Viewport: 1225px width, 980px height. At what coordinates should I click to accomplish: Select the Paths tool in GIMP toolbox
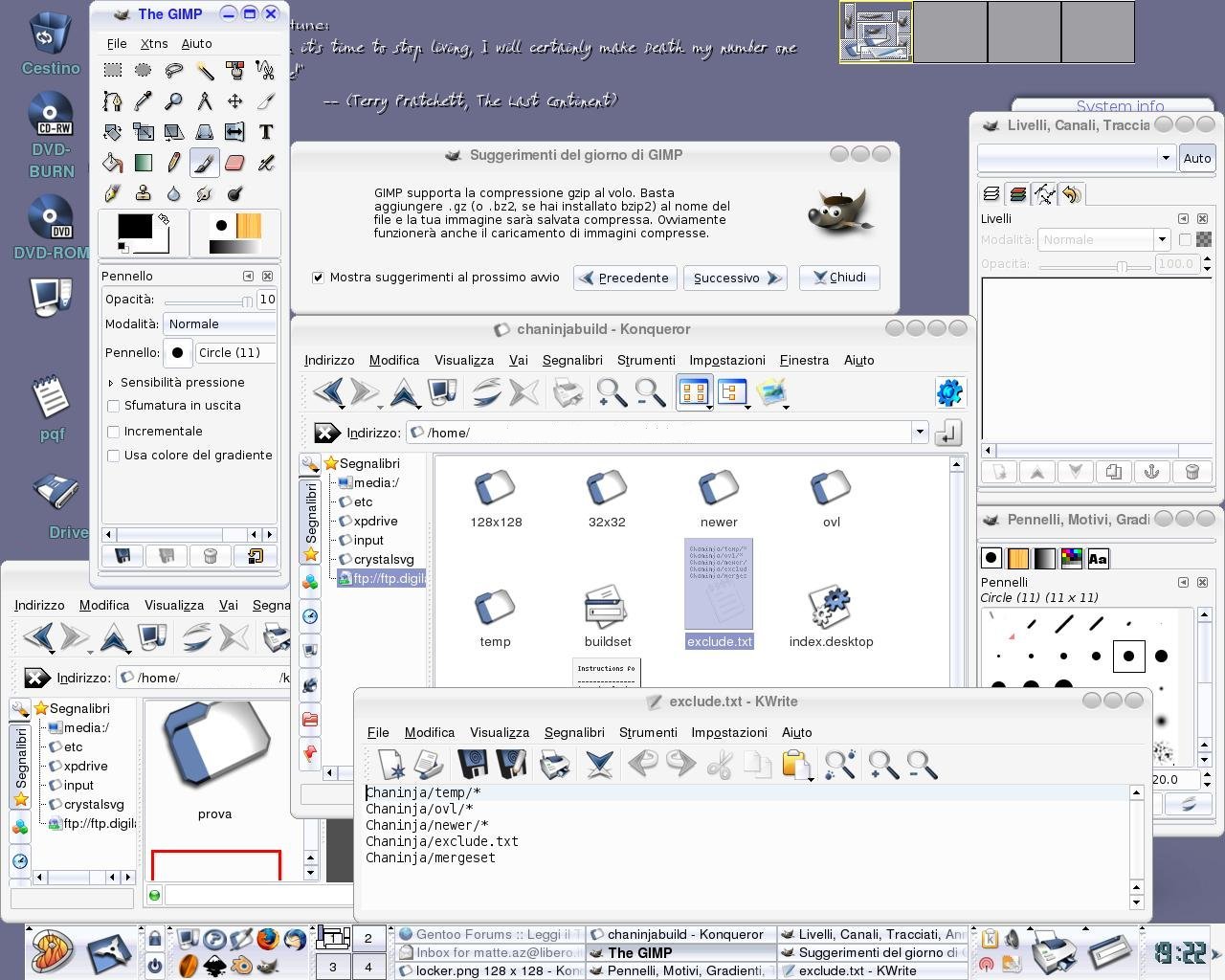(113, 100)
